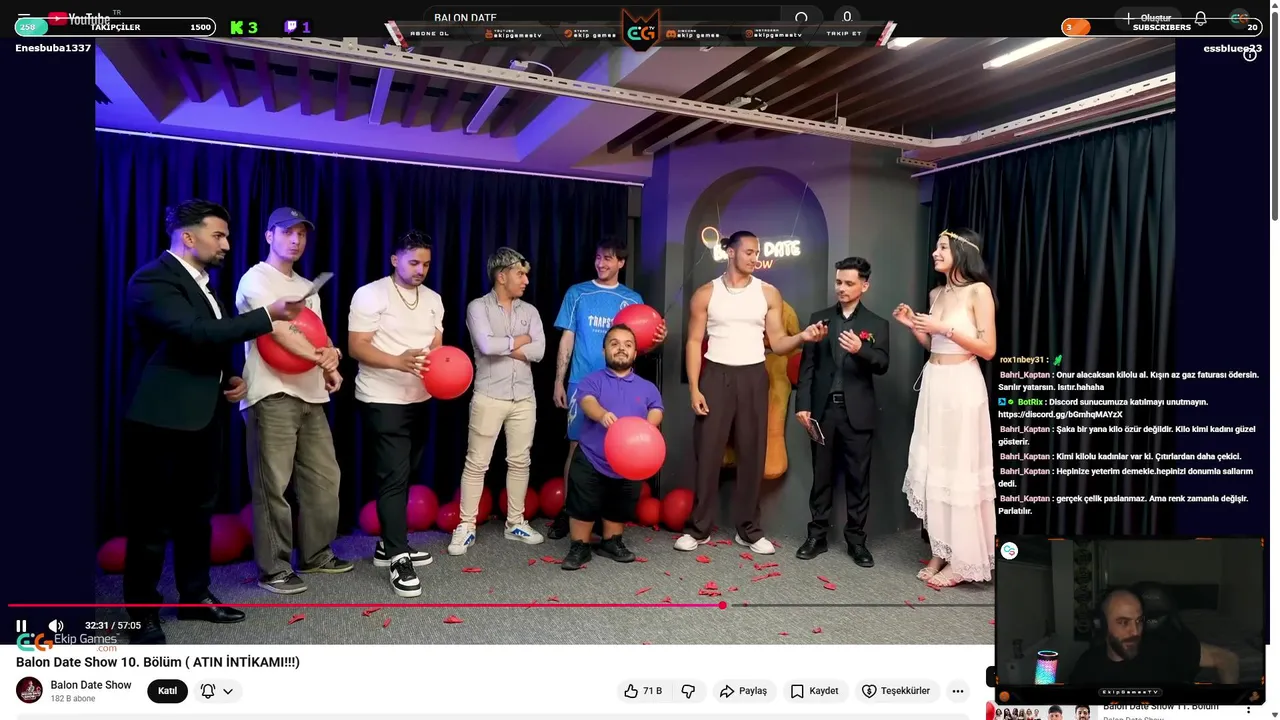Pause the video playback
The height and width of the screenshot is (720, 1280).
(x=21, y=626)
